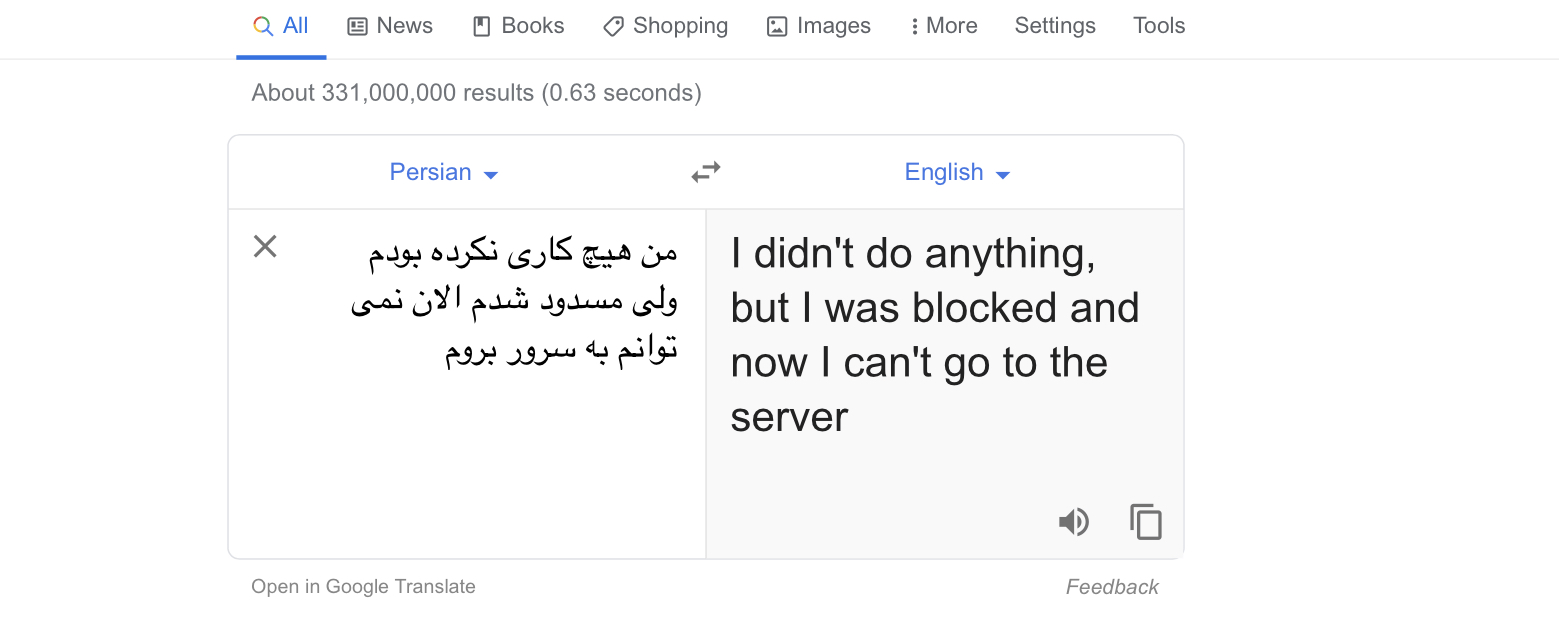Image resolution: width=1559 pixels, height=635 pixels.
Task: Swap Persian and English languages
Action: (706, 173)
